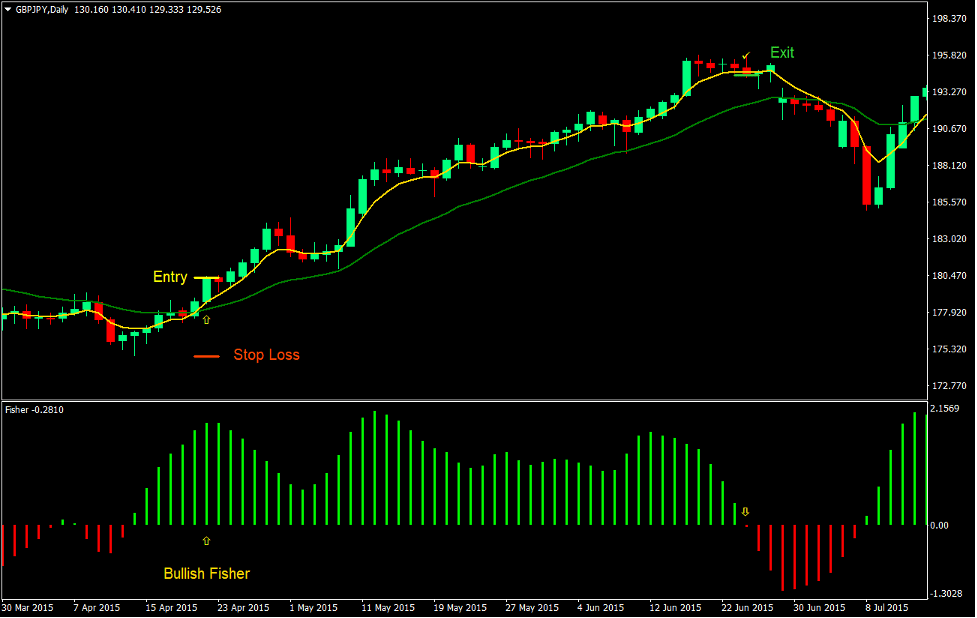Click the Entry label on the chart
This screenshot has width=977, height=618.
(x=170, y=277)
